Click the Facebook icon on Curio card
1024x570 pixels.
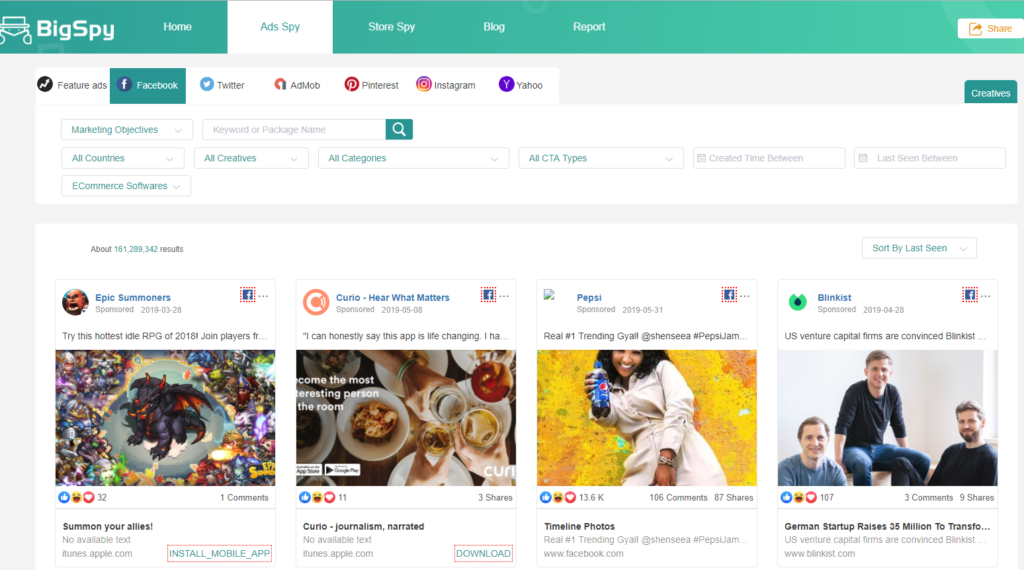pos(488,295)
